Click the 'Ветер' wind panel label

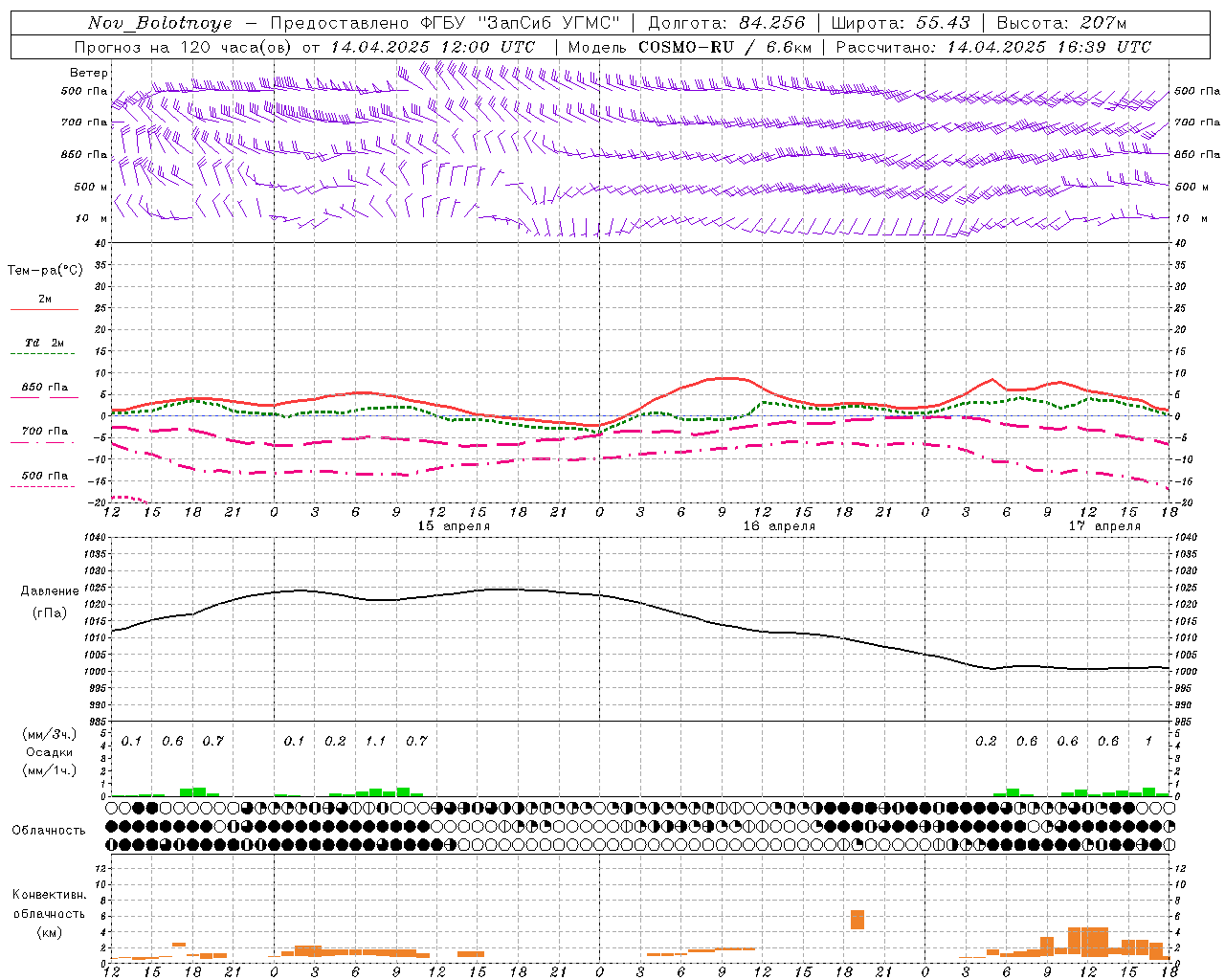(89, 73)
